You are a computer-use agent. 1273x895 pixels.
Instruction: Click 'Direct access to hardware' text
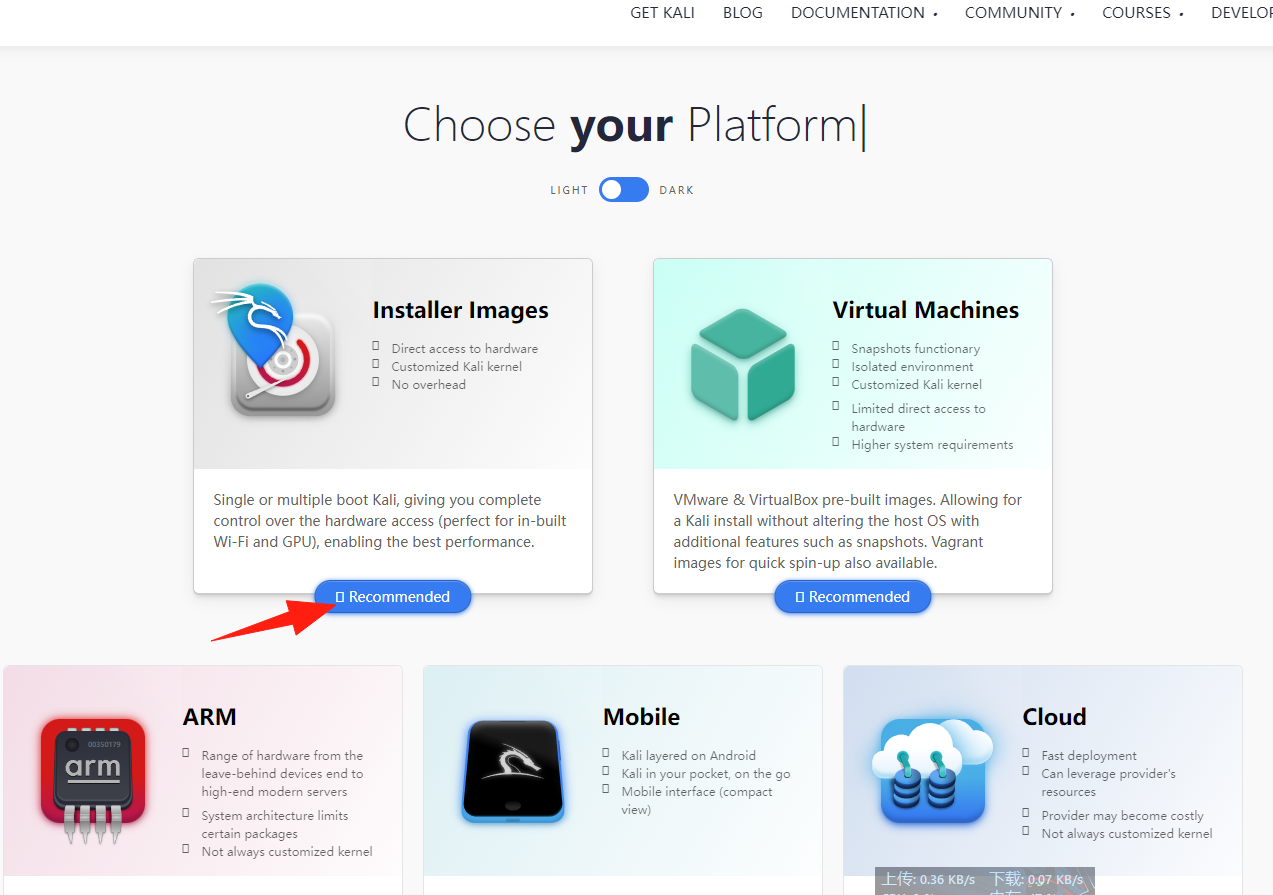[x=464, y=349]
